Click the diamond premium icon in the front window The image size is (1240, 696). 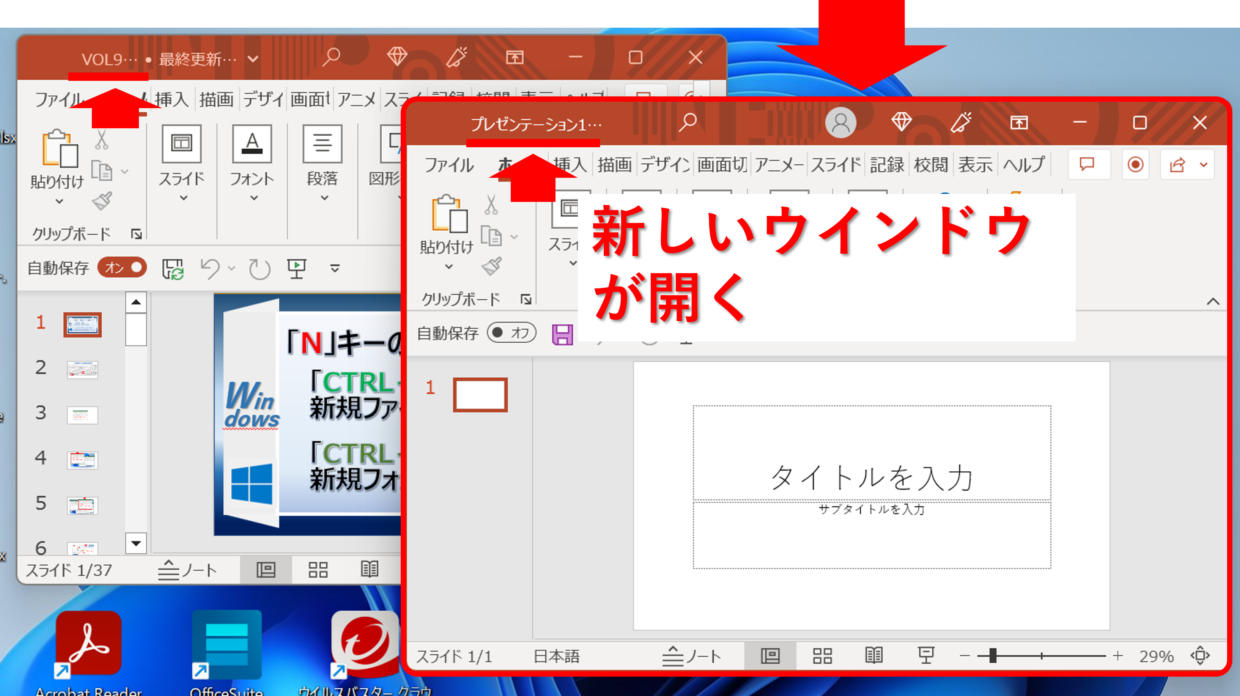pyautogui.click(x=901, y=122)
